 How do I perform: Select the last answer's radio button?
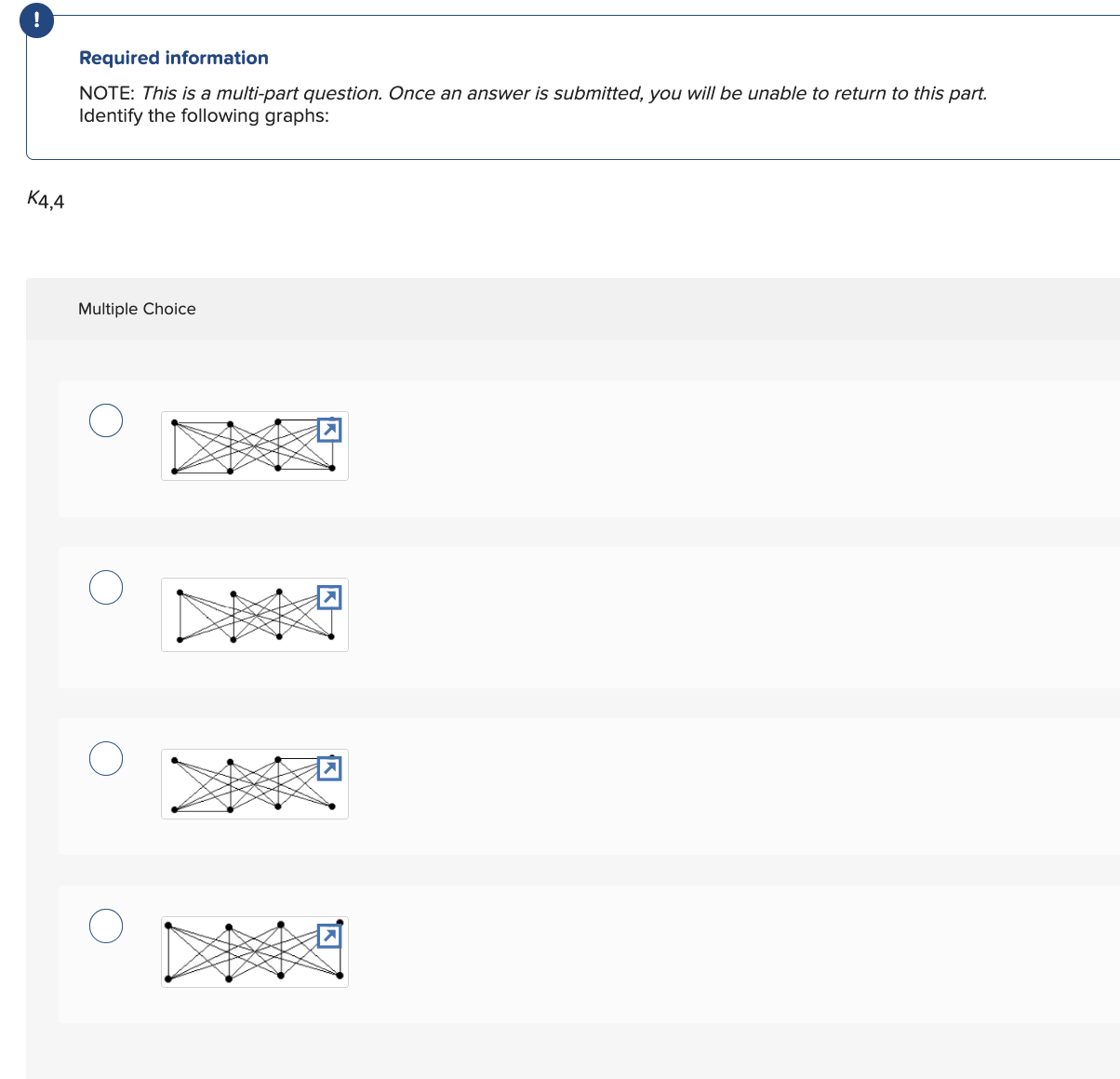[106, 926]
